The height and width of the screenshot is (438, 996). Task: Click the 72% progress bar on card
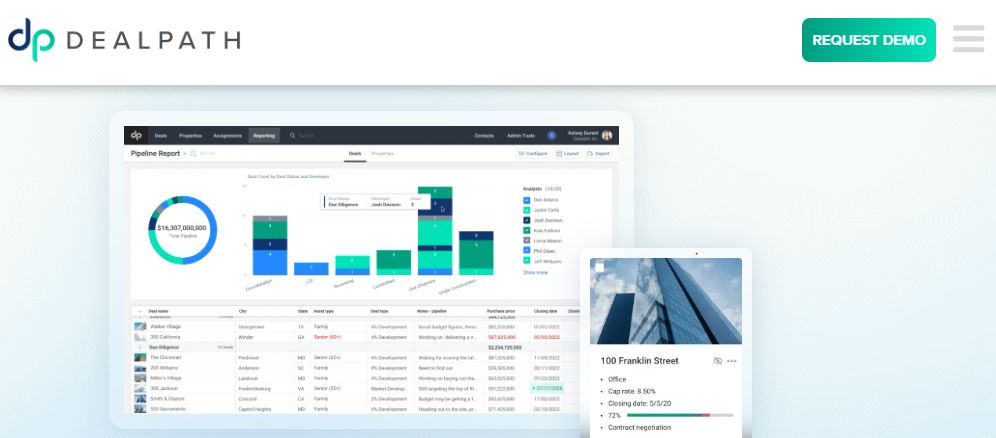click(x=680, y=415)
